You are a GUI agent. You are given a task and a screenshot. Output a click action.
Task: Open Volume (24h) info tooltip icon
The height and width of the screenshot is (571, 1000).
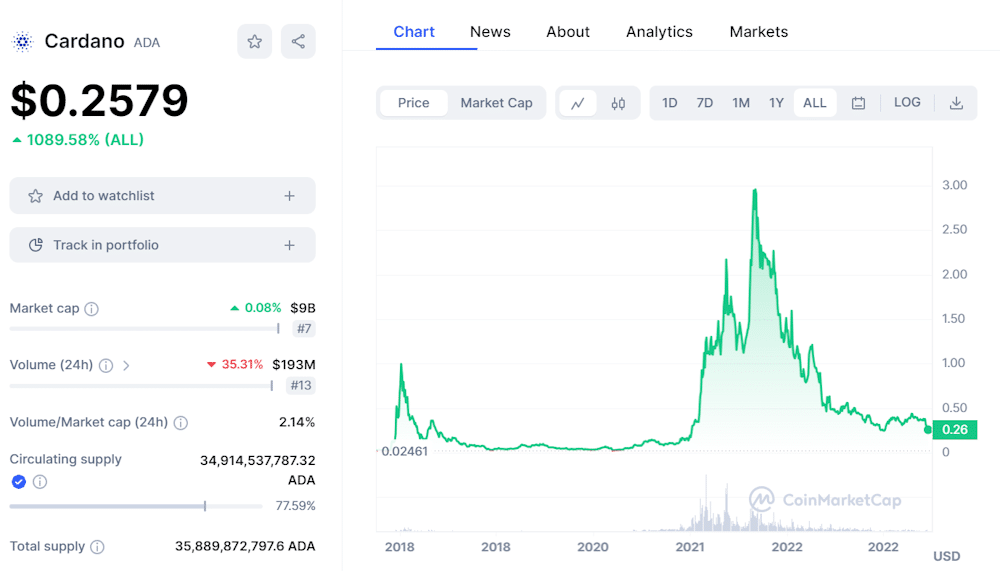(x=106, y=366)
